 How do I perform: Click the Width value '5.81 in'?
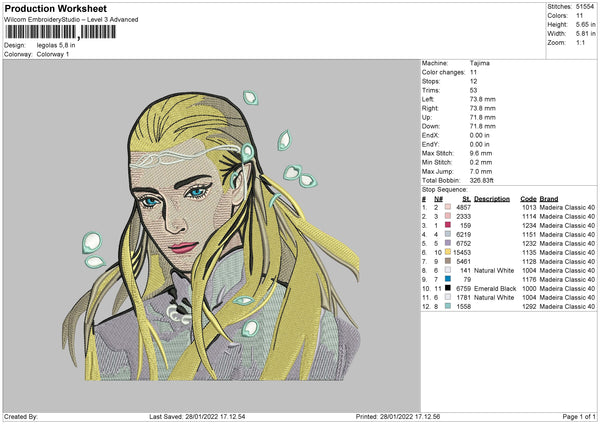point(585,34)
